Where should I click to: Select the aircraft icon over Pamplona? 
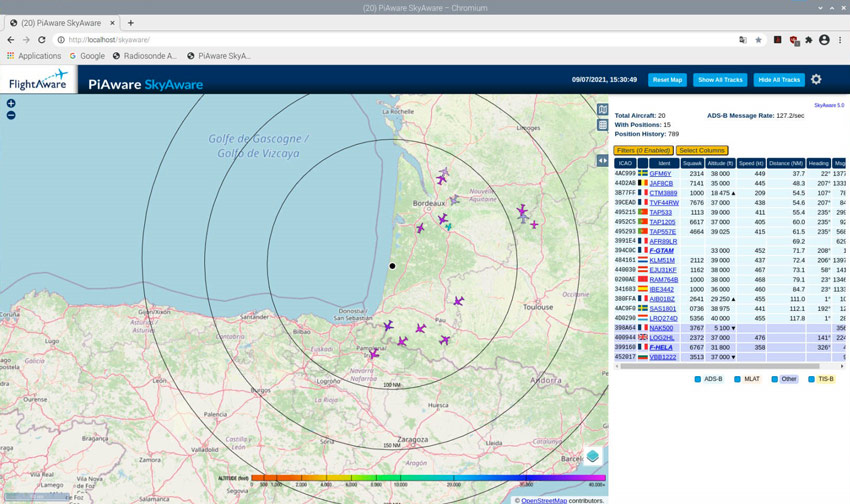click(374, 354)
